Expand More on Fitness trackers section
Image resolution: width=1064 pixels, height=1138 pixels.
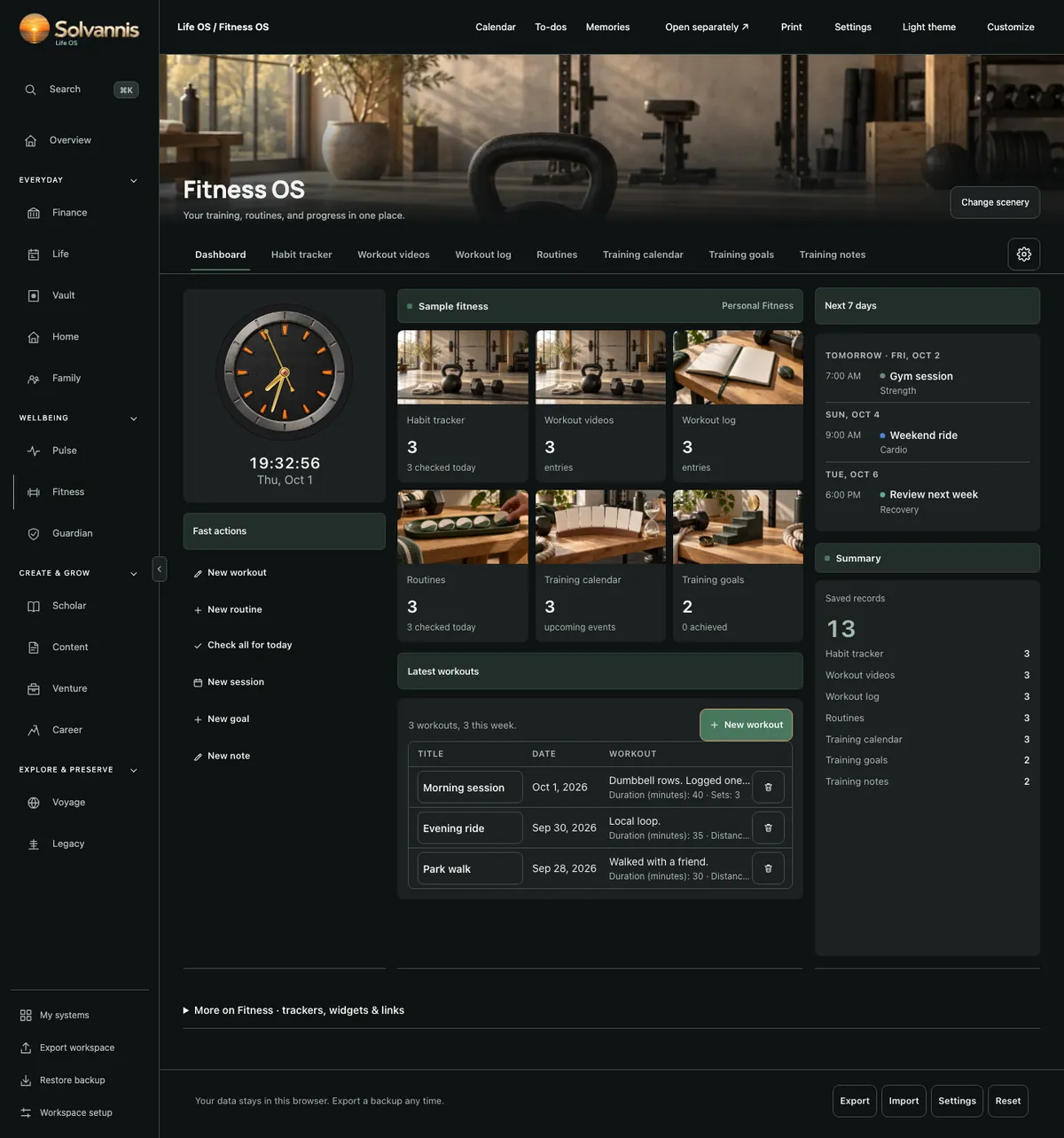click(x=293, y=1010)
